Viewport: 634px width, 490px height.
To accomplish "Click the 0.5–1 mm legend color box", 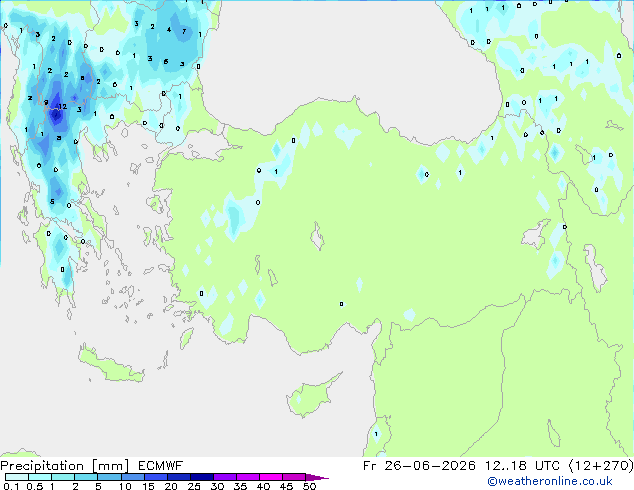I will (40, 477).
